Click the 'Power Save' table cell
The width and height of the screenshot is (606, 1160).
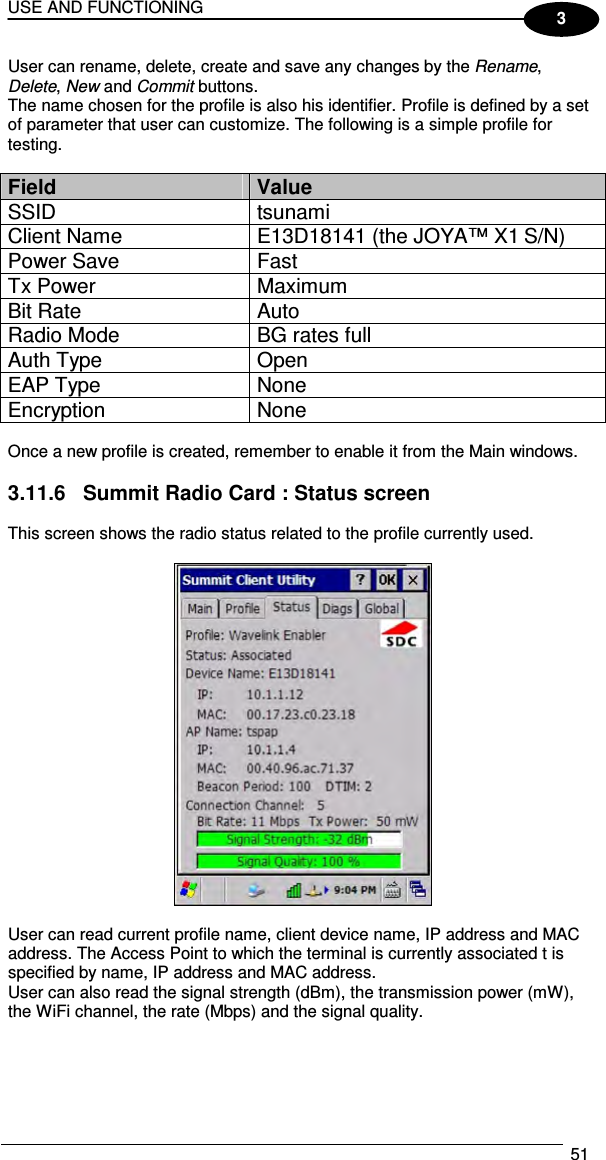pyautogui.click(x=124, y=261)
